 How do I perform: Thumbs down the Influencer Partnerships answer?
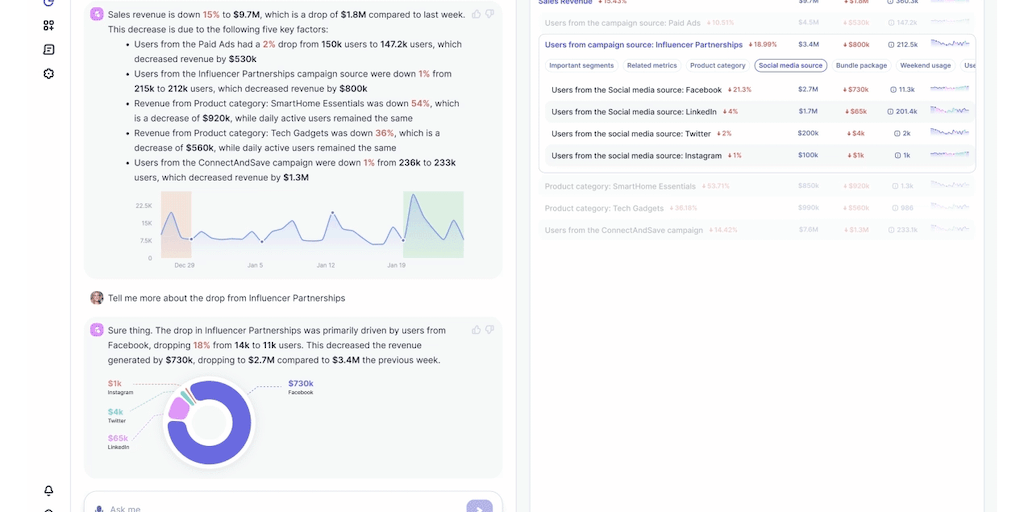coord(489,330)
